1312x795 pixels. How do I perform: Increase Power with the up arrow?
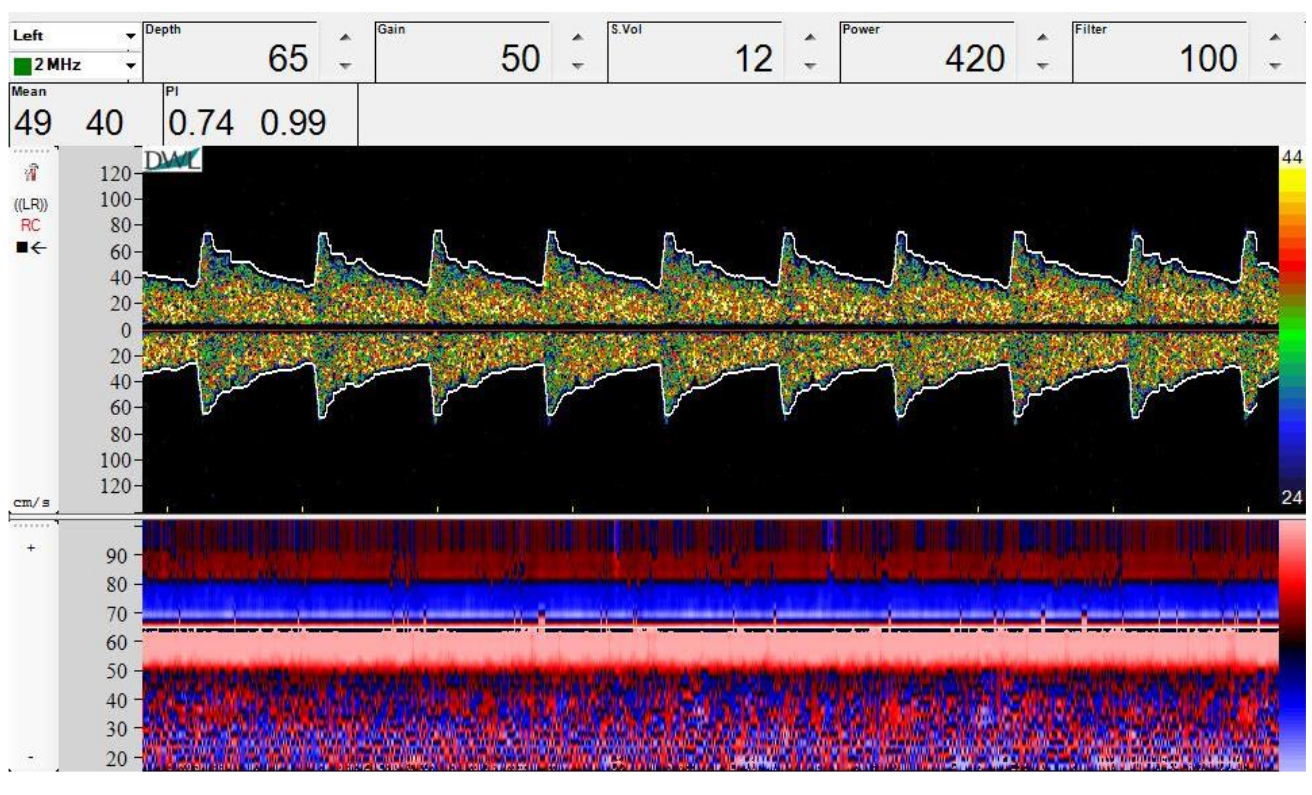1042,38
